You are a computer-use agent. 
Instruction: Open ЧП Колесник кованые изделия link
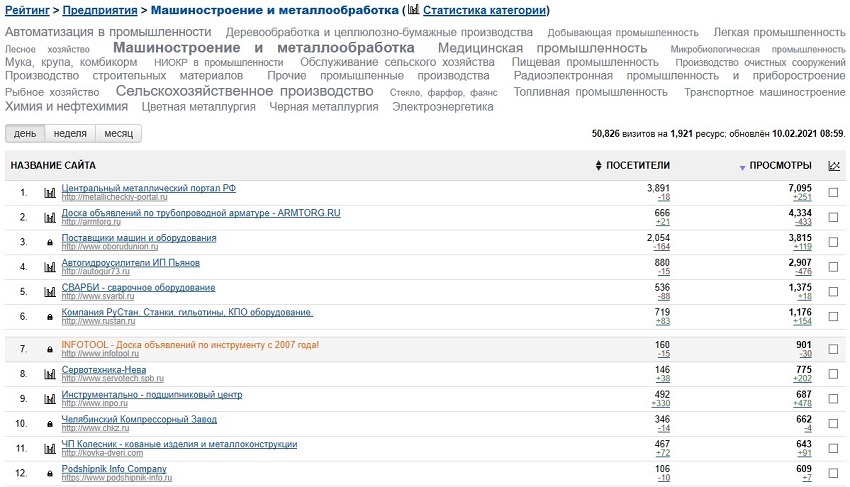pos(179,444)
